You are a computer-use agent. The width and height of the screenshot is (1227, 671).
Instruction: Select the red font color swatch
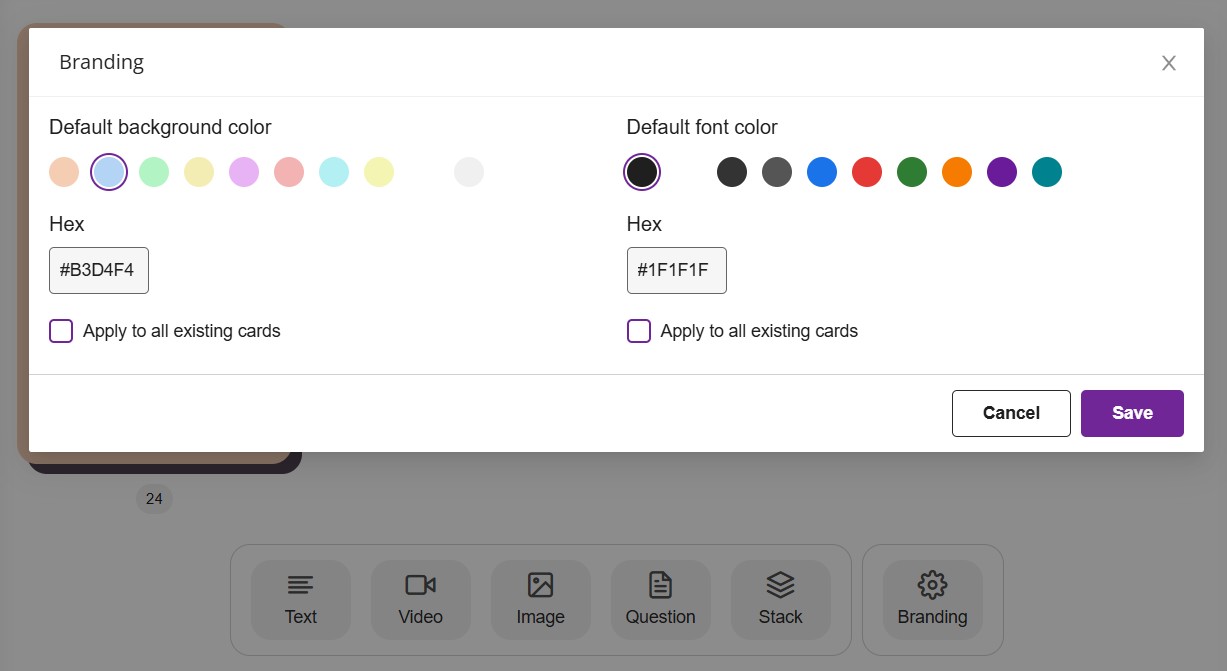[x=867, y=172]
